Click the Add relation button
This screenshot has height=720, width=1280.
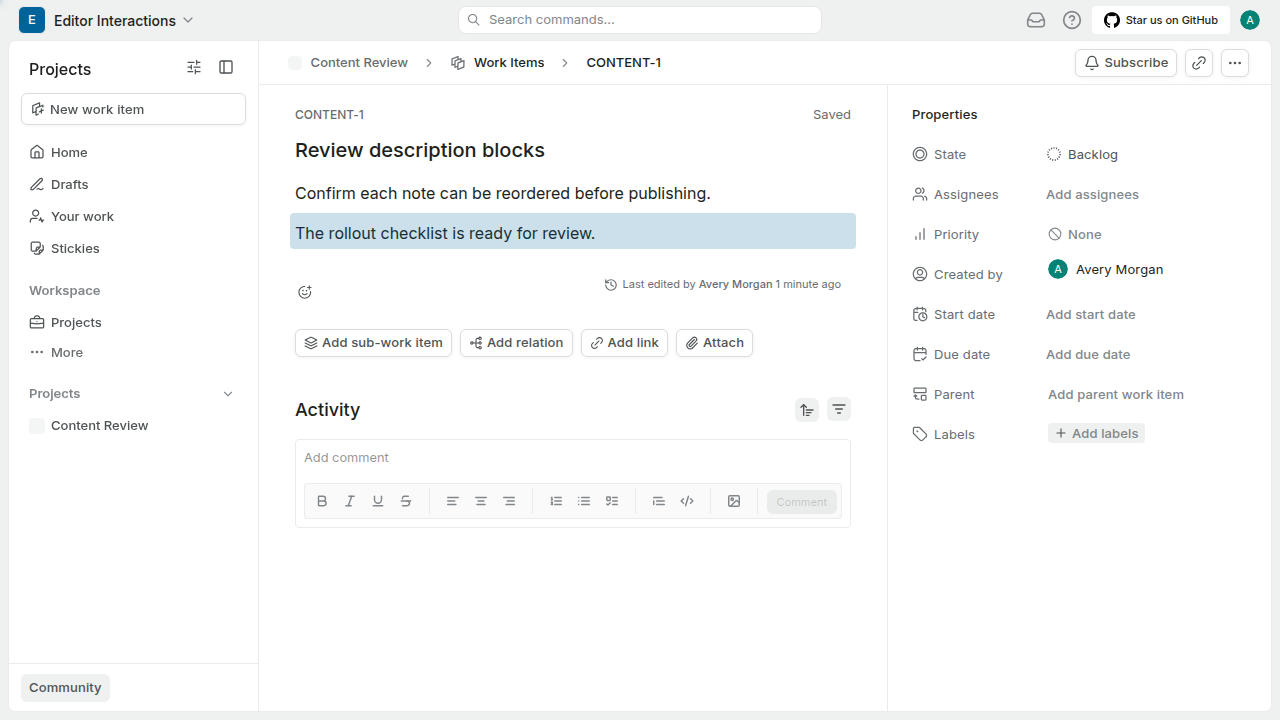click(x=516, y=343)
